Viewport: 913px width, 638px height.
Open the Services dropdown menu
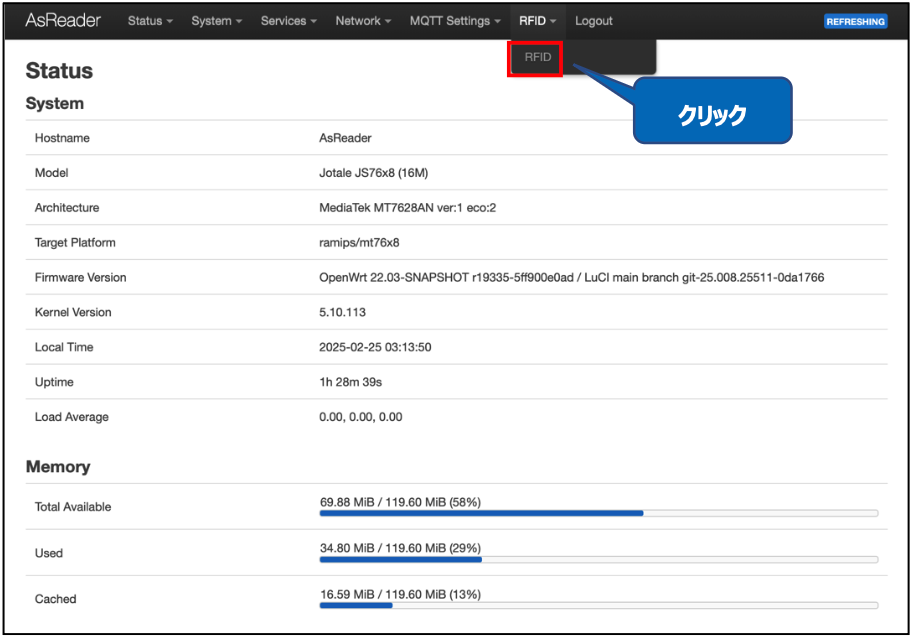pos(288,21)
